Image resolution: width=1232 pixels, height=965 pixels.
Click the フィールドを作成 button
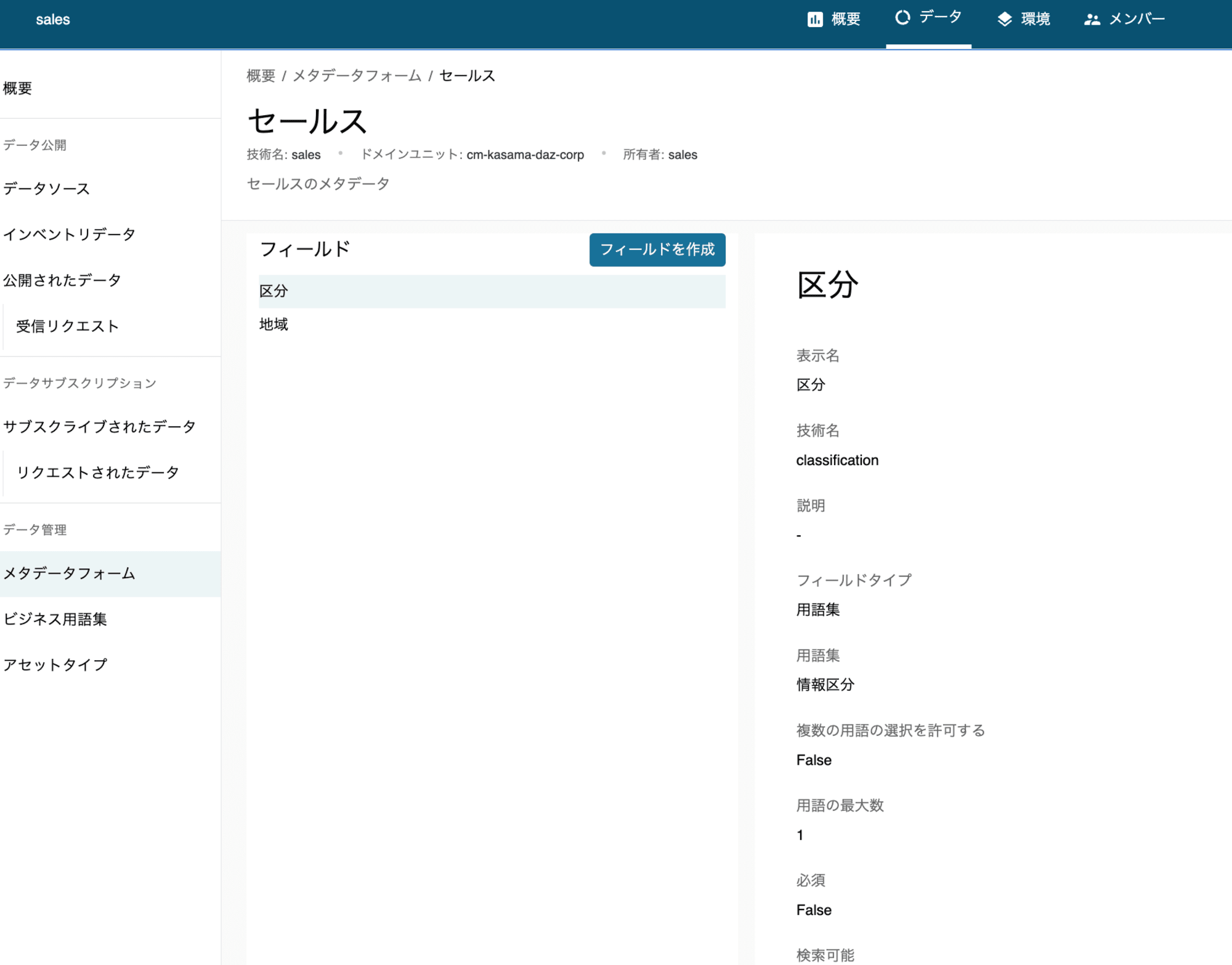pyautogui.click(x=657, y=249)
